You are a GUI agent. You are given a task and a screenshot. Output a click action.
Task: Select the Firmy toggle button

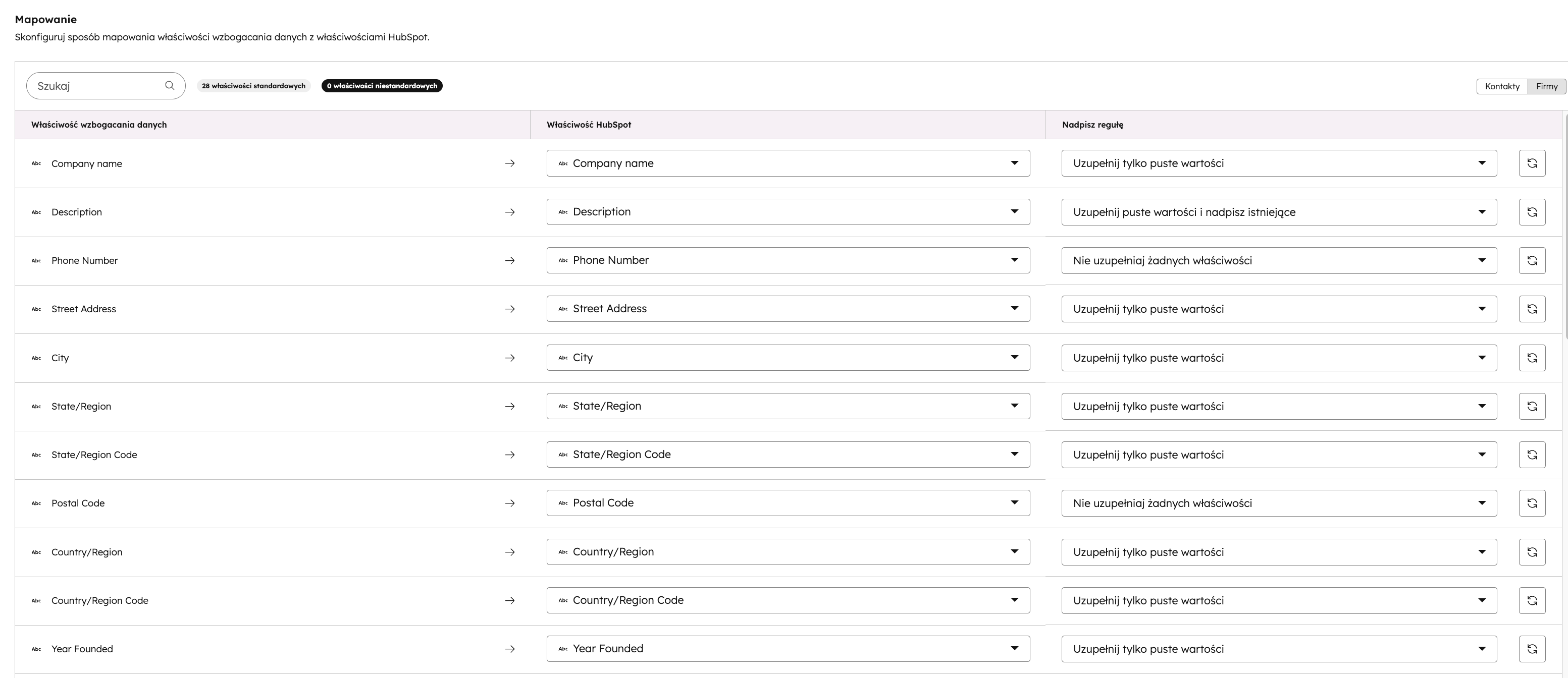click(x=1546, y=86)
